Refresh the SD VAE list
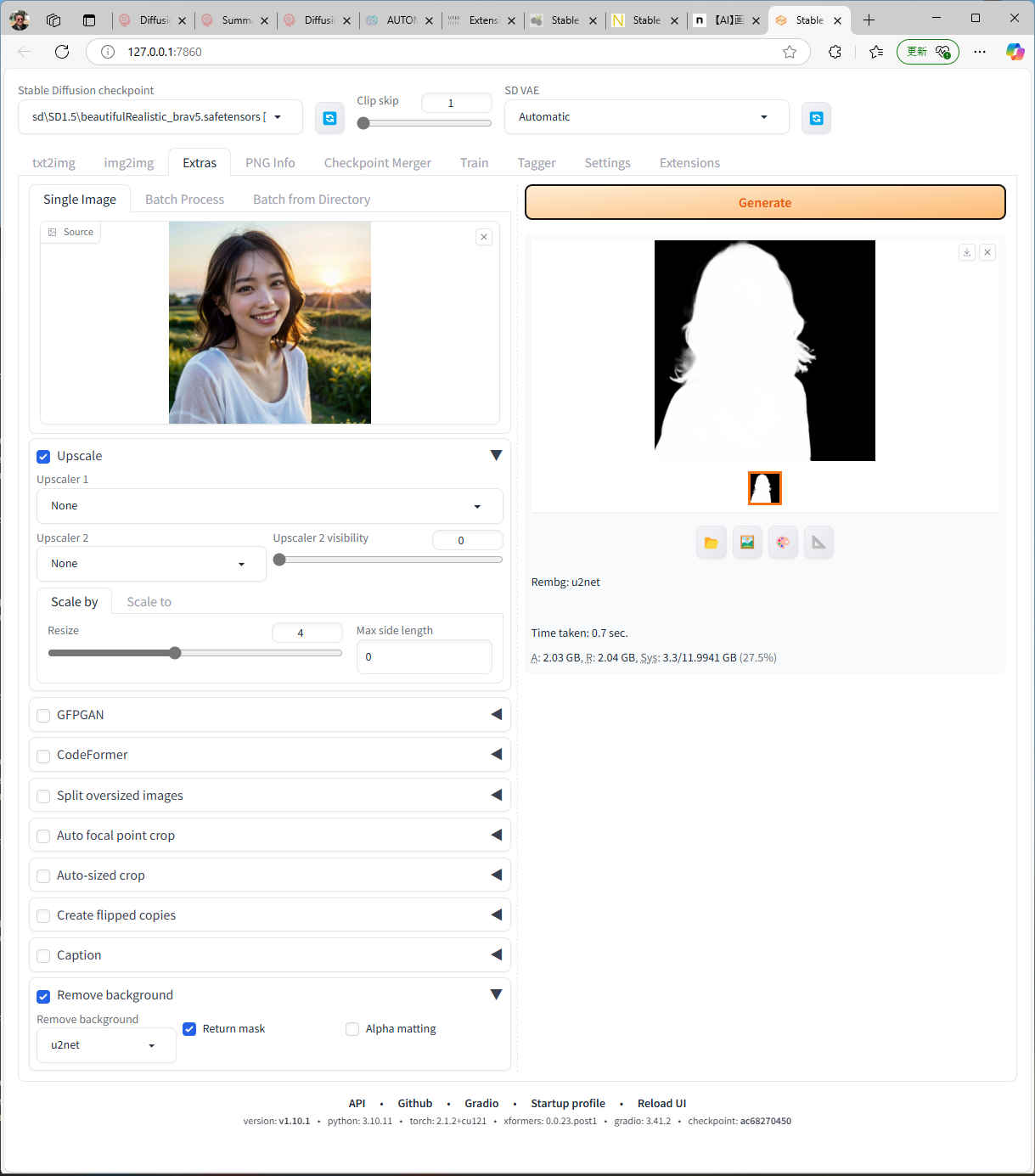 pos(816,118)
